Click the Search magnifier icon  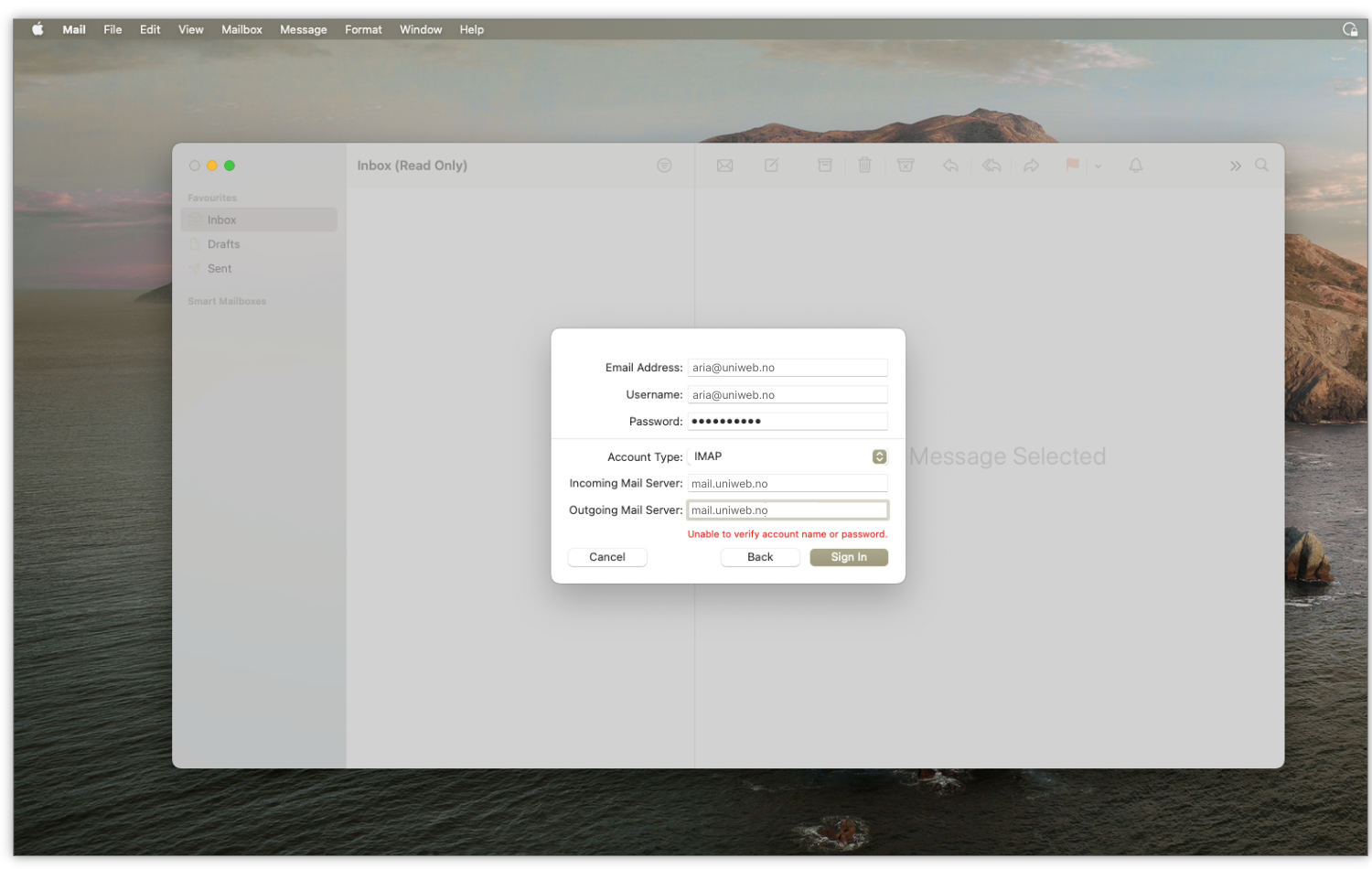pos(1262,166)
